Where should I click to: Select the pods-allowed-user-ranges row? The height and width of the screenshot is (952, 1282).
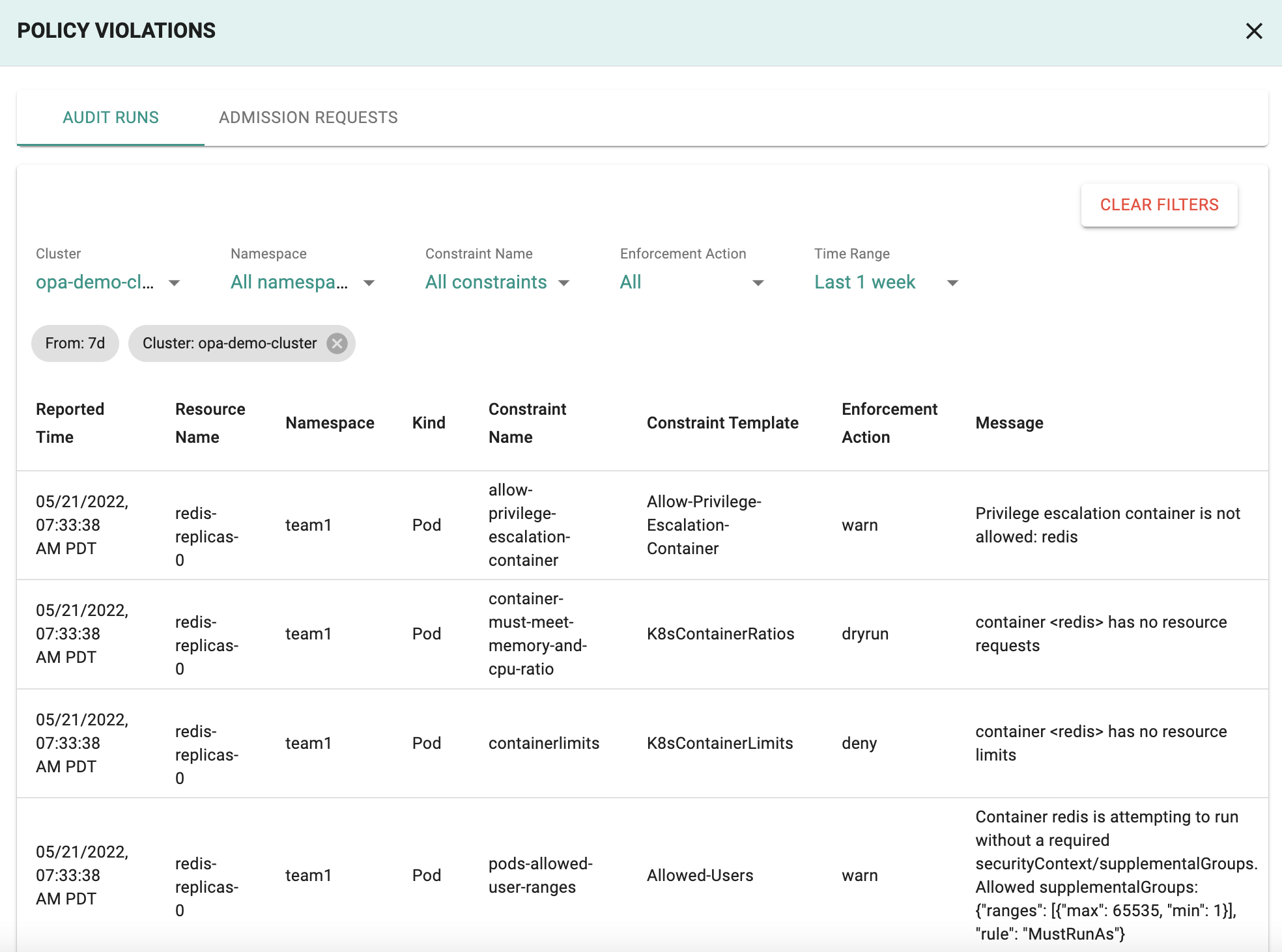coord(540,875)
